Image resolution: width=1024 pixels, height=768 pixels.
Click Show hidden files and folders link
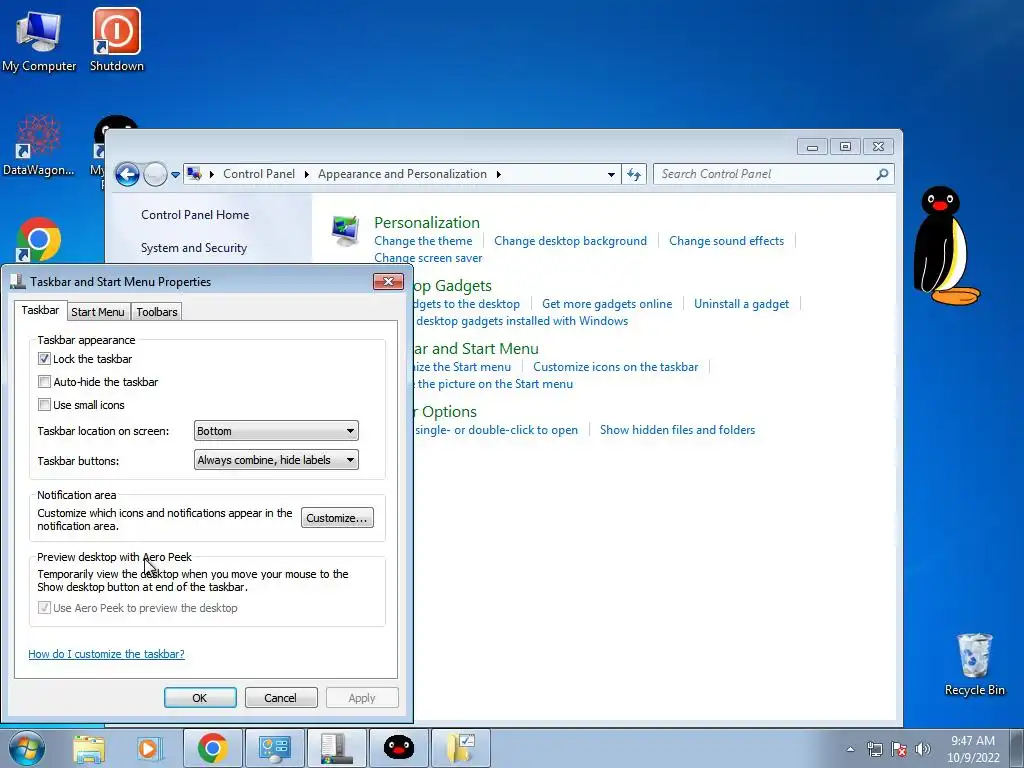click(x=678, y=430)
